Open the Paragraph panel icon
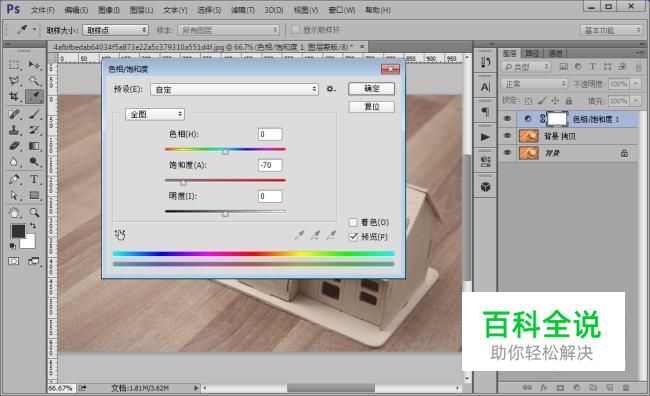650x396 pixels. click(485, 112)
